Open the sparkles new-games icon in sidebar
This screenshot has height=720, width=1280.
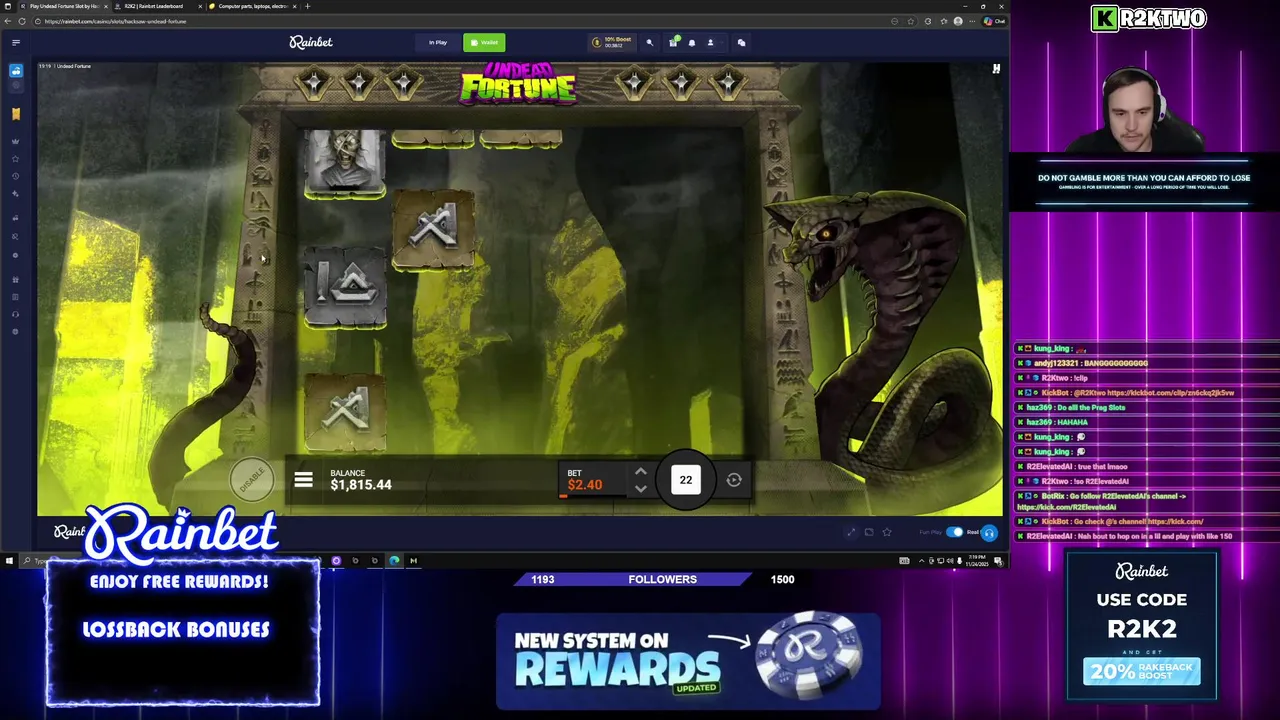(15, 193)
